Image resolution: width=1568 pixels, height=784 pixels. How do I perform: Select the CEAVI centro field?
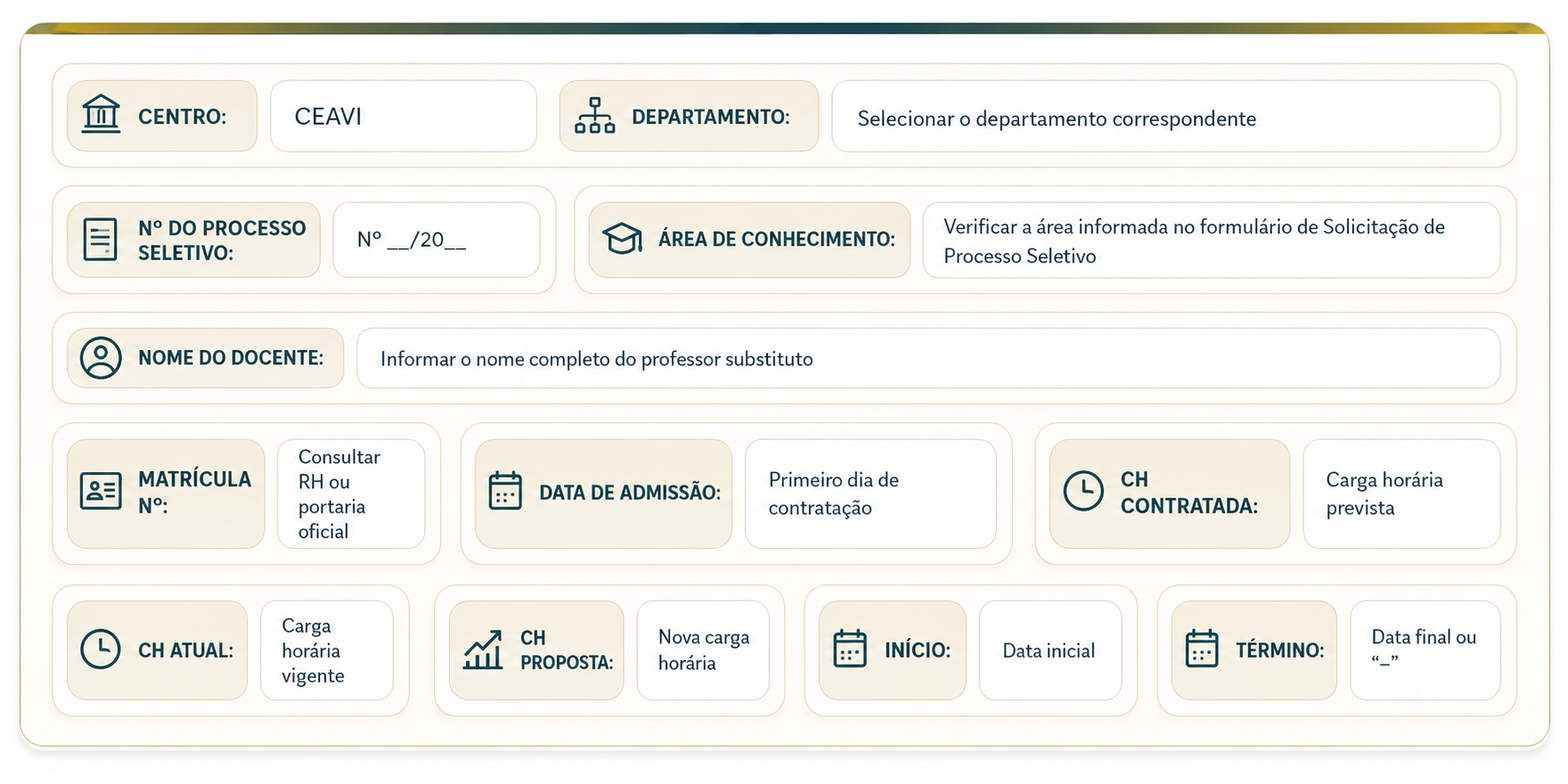404,117
